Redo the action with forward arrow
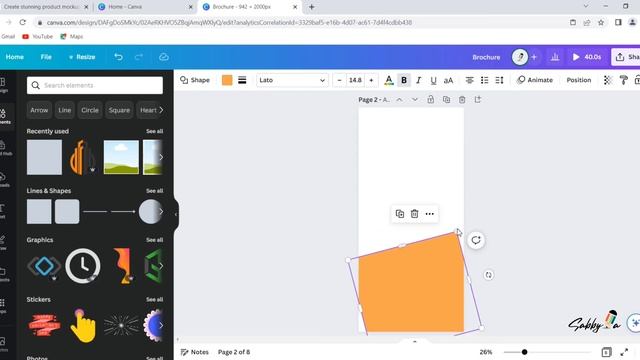640x360 pixels. (x=139, y=57)
